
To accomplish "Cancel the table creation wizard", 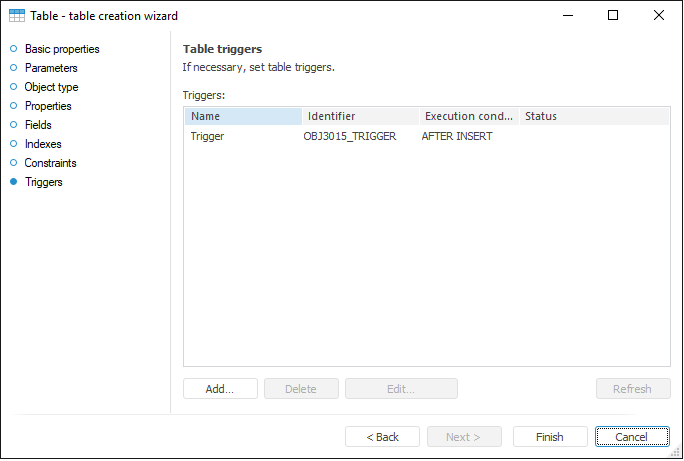I will 633,437.
